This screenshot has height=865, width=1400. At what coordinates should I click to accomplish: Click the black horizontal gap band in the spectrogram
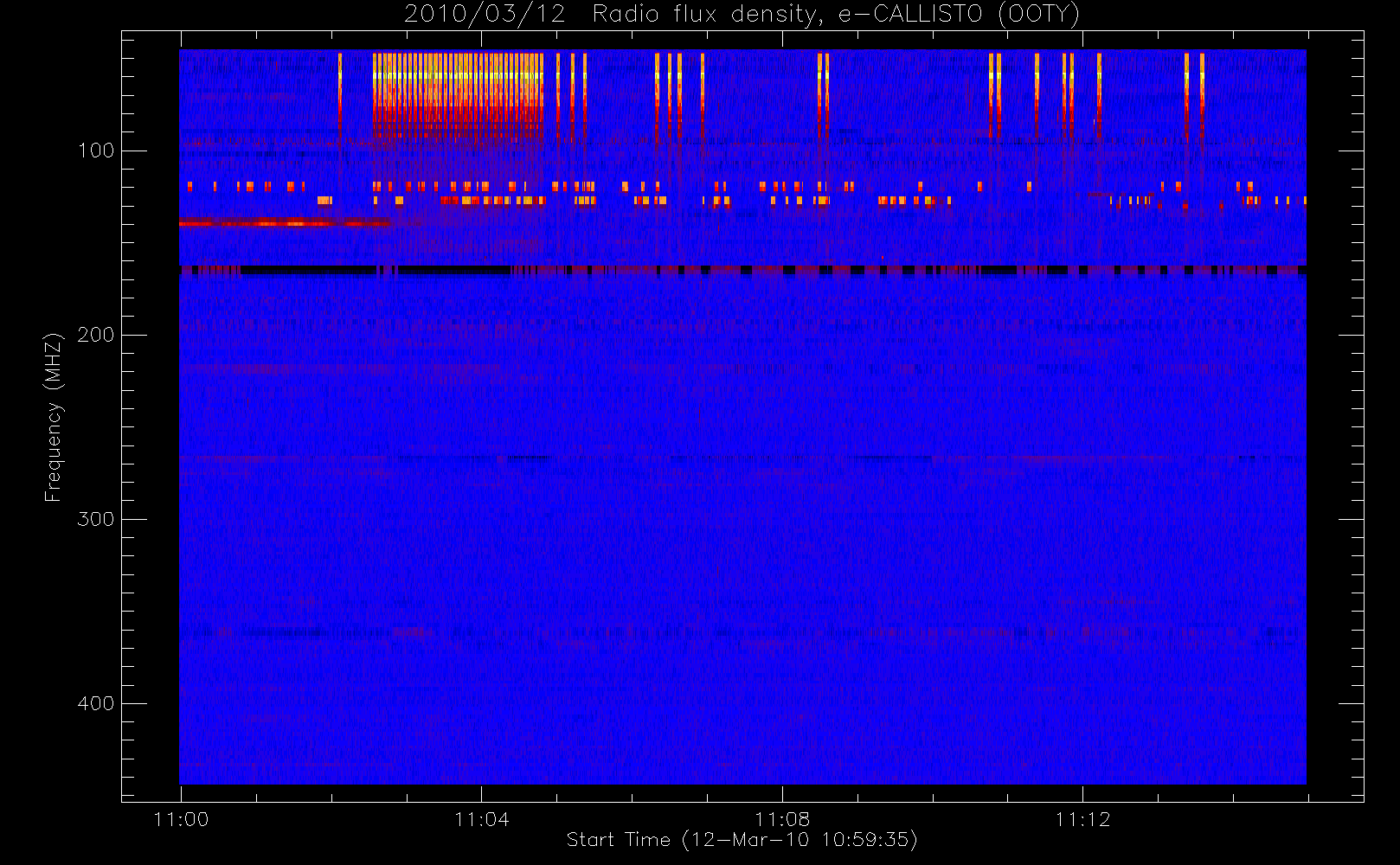[742, 271]
